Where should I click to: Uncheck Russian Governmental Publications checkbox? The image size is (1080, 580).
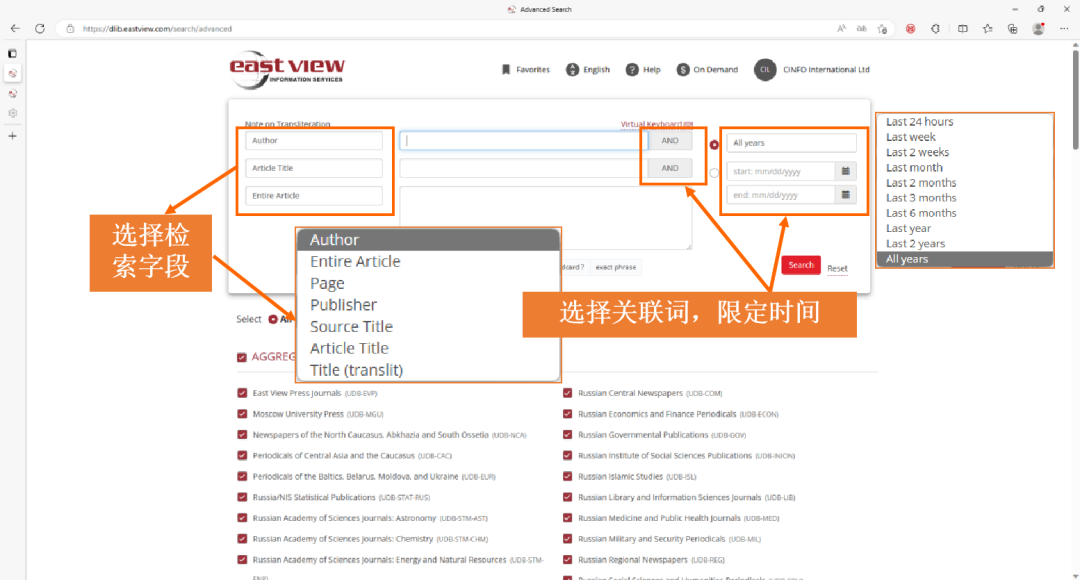click(568, 435)
